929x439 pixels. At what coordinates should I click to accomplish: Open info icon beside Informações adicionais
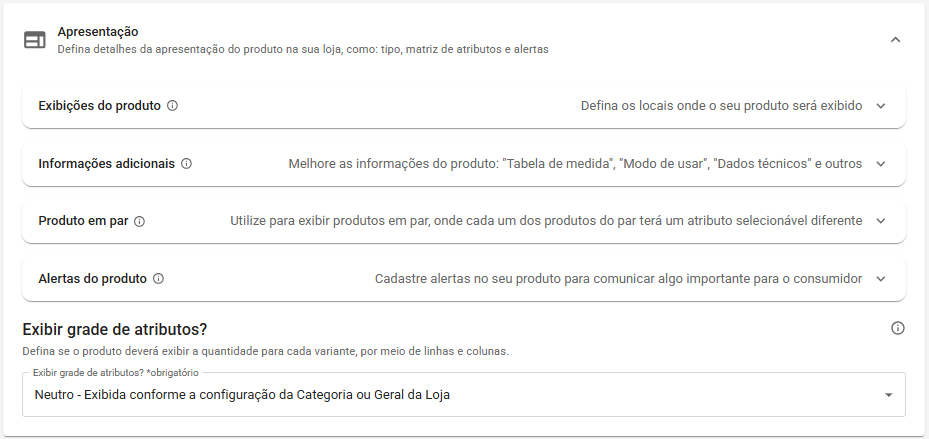pos(186,164)
